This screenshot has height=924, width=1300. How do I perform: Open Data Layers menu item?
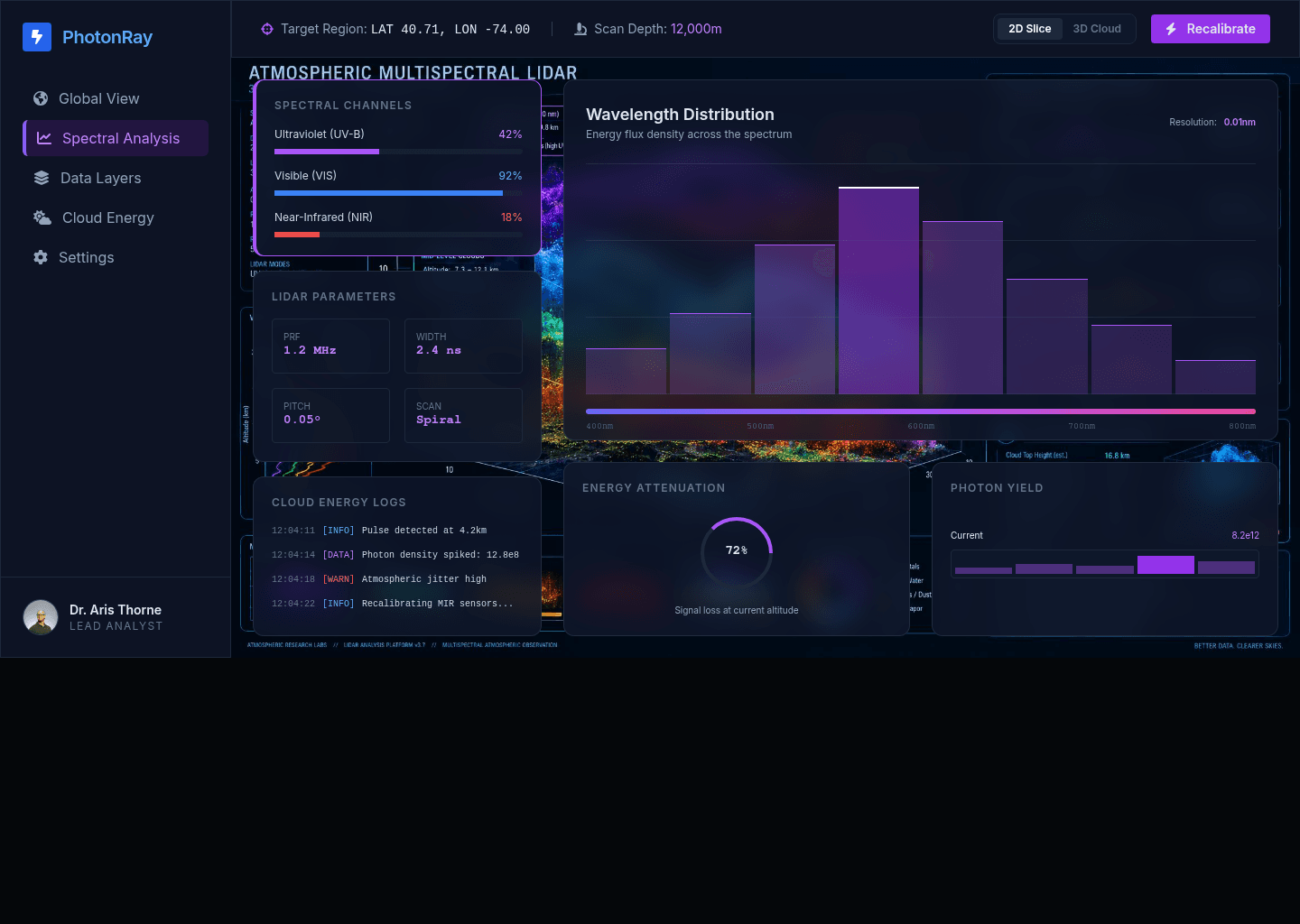click(x=116, y=178)
